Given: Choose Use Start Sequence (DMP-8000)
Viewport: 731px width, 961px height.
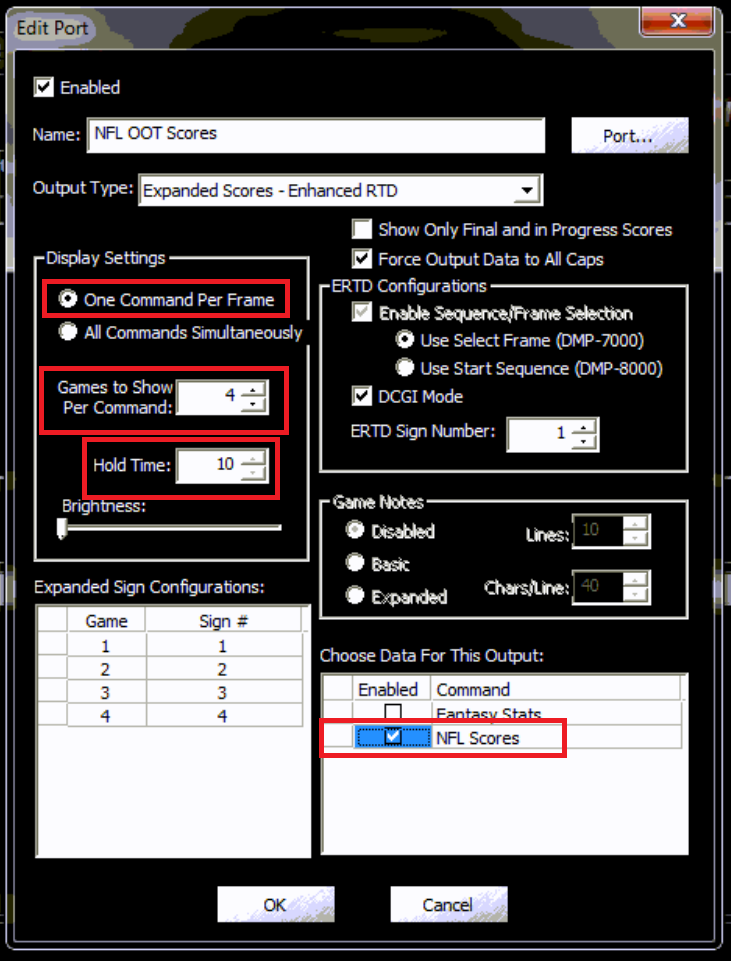Looking at the screenshot, I should [405, 368].
